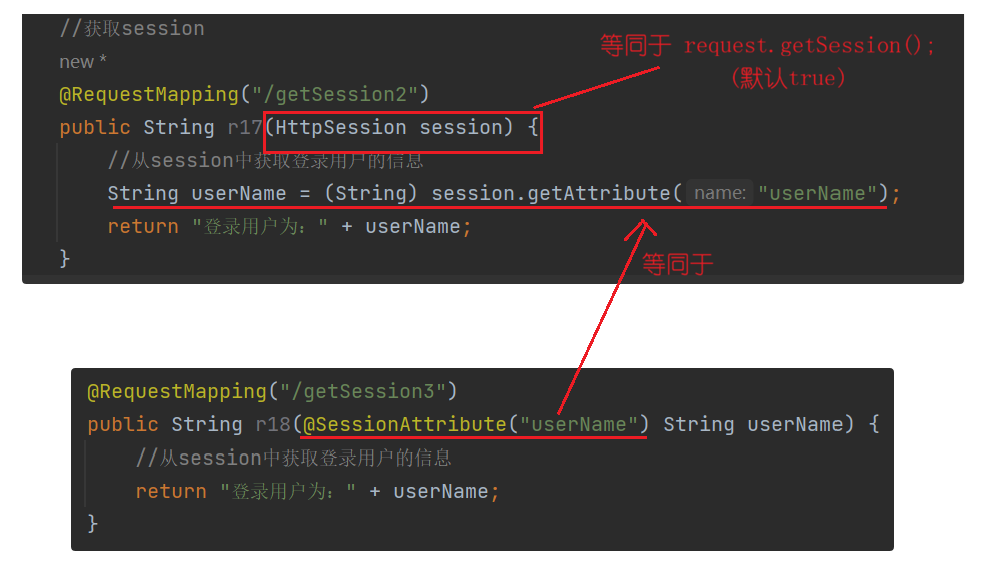
Task: Click the red (默认true) annotation text
Action: (788, 78)
